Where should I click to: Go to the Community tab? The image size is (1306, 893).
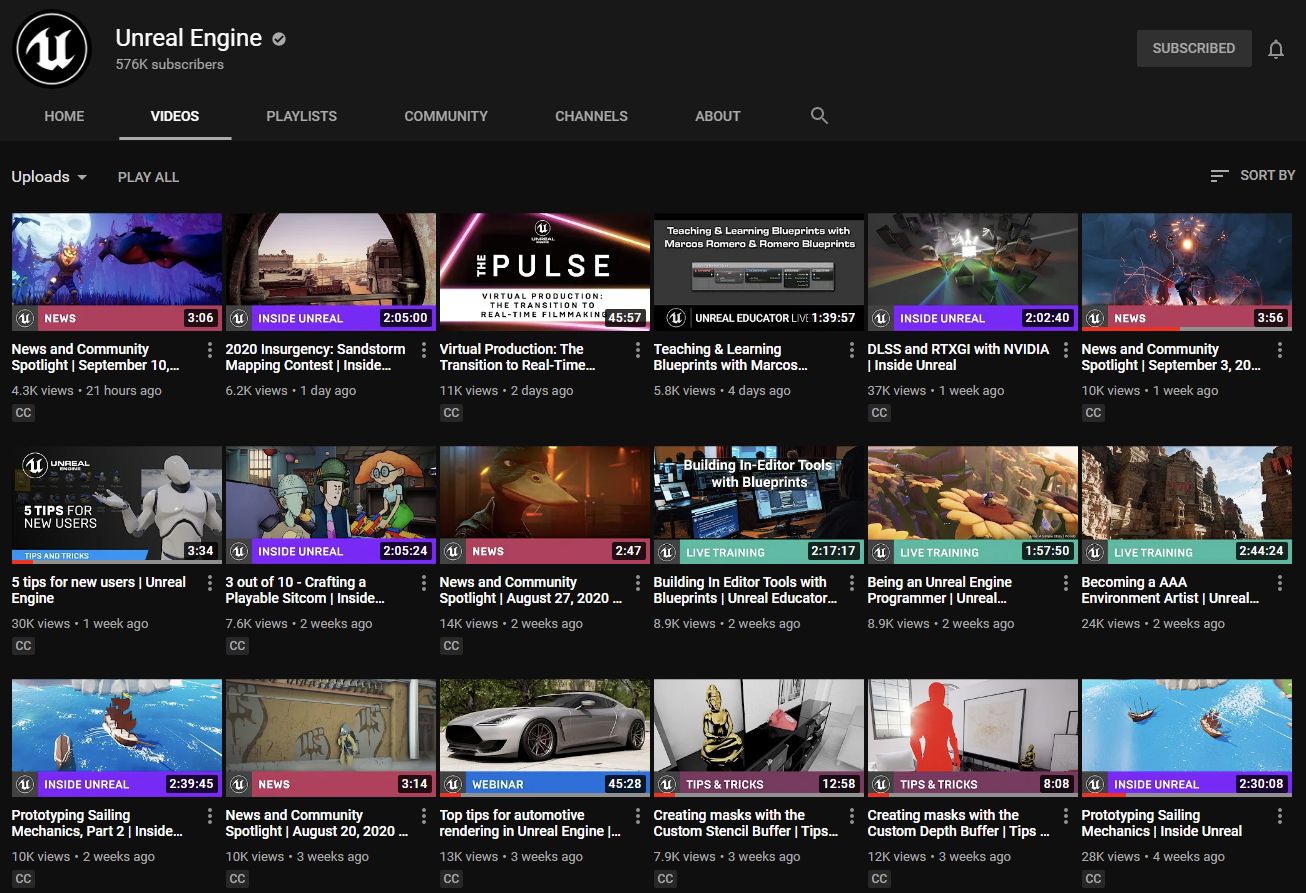pyautogui.click(x=446, y=116)
